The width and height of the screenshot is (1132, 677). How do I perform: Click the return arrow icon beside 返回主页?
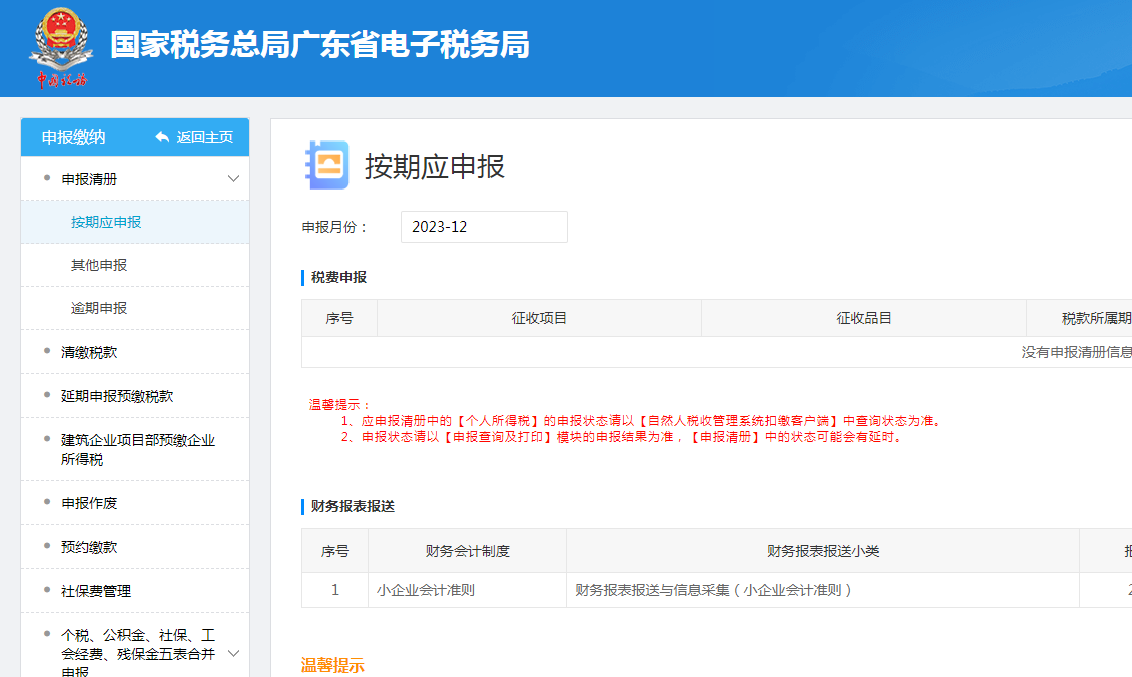click(162, 137)
